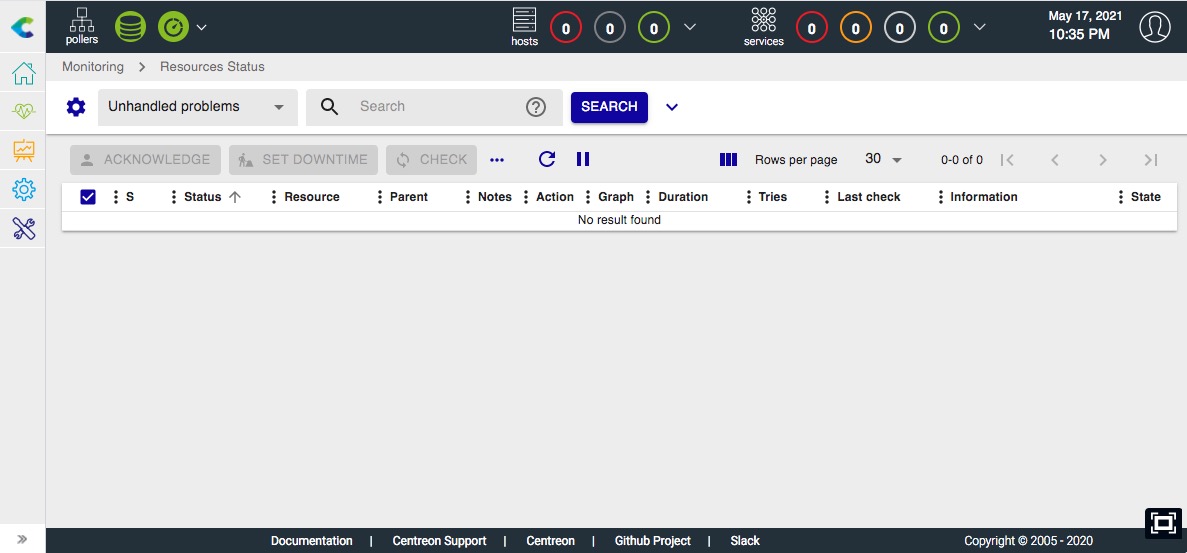This screenshot has height=553, width=1187.
Task: Open the Unhandled problems filter dropdown
Action: click(x=197, y=107)
